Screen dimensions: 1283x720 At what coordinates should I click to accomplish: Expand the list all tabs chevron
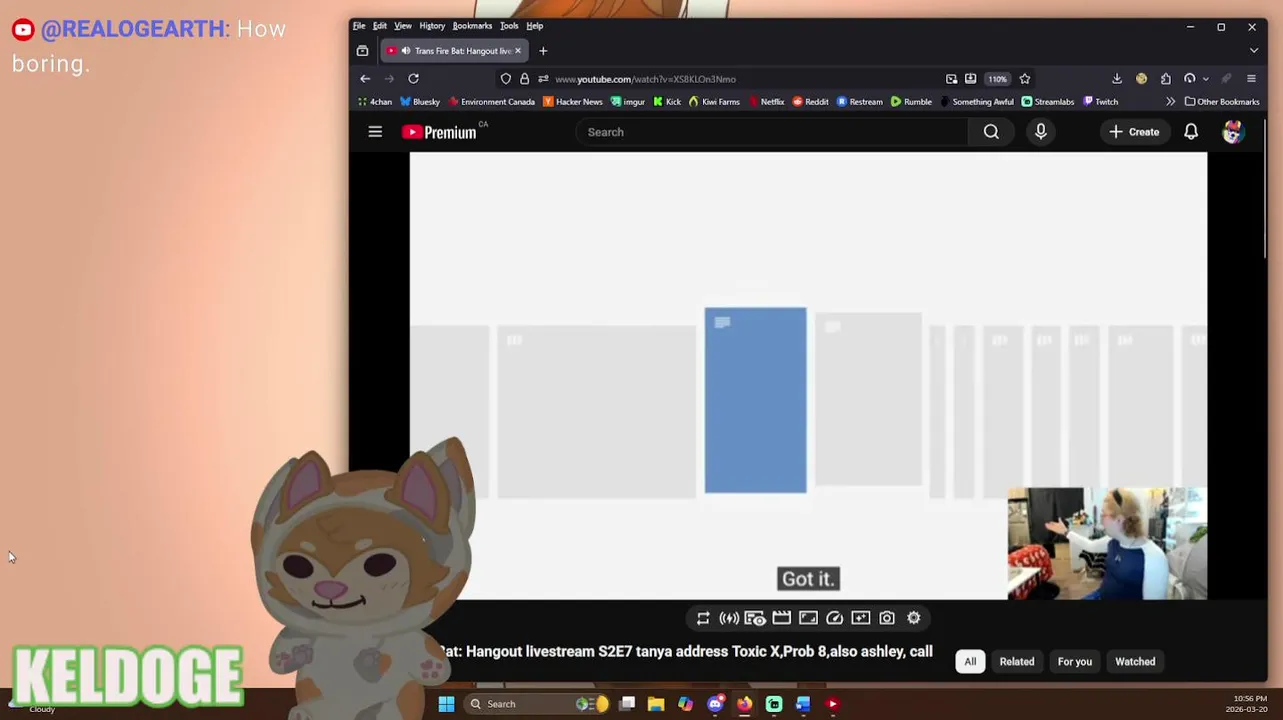point(1254,51)
